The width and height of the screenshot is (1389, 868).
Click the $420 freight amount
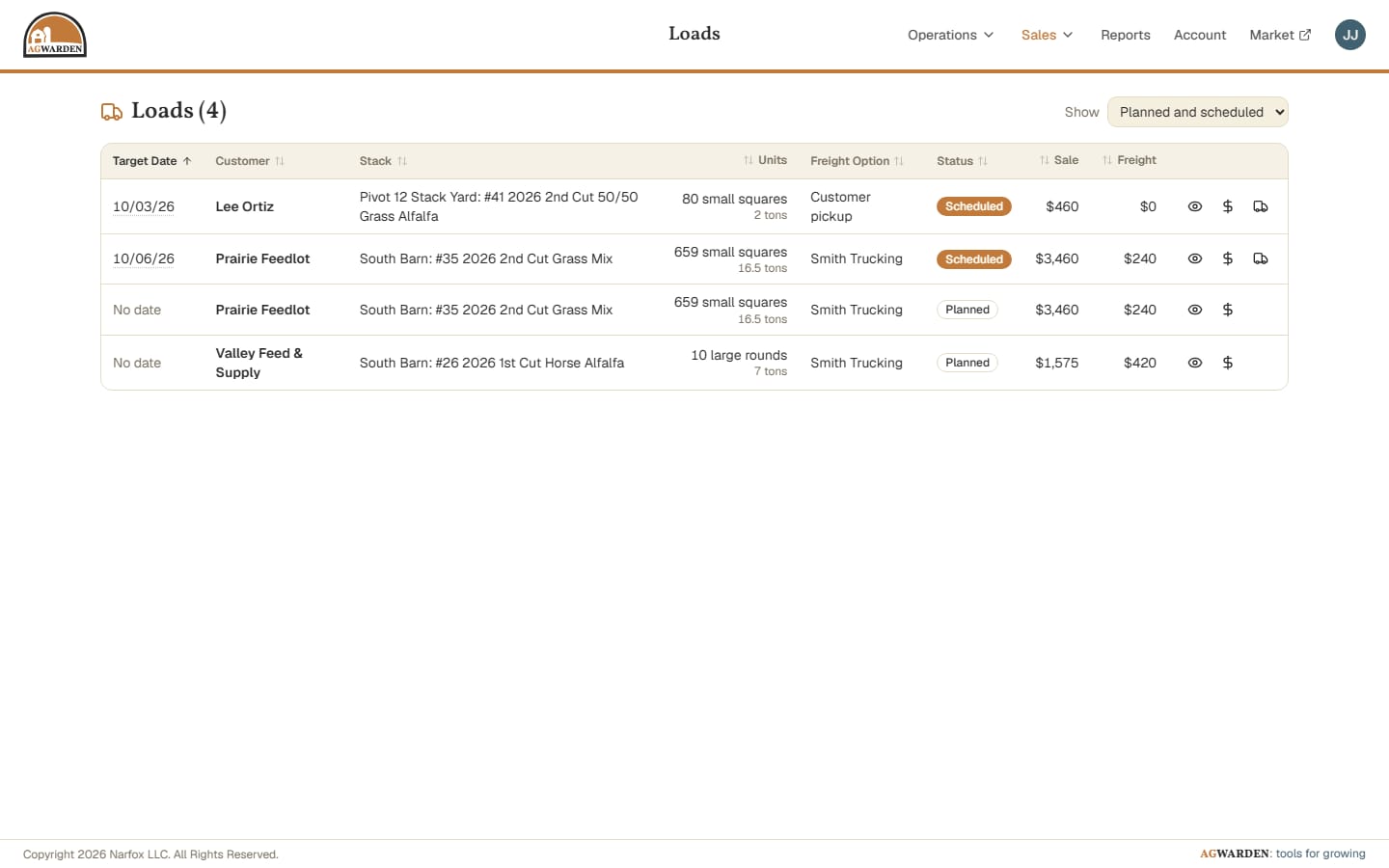[x=1140, y=363]
